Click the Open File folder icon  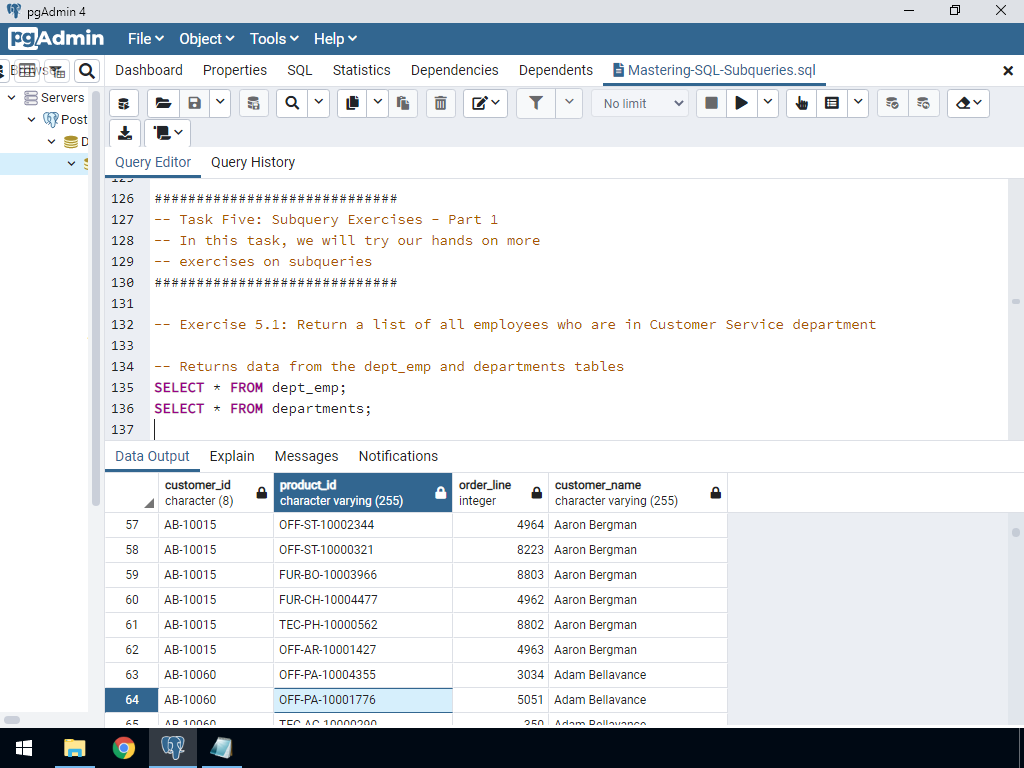163,103
